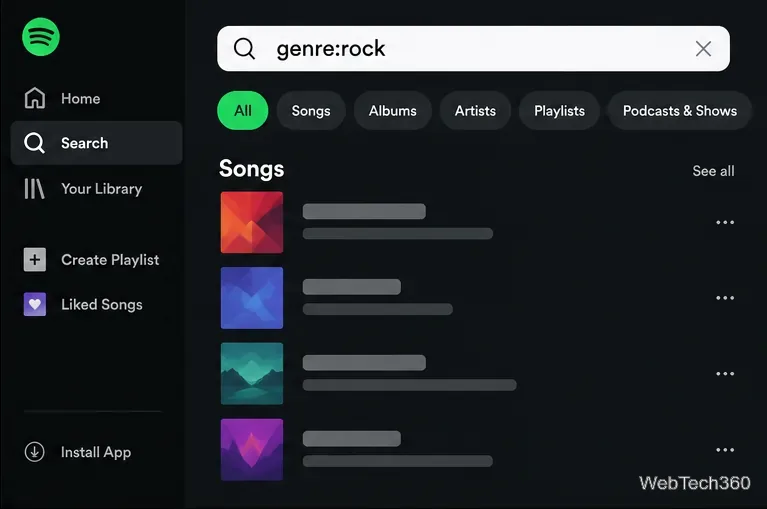Click the Songs section heading
Screen dimensions: 767x509
pos(251,169)
